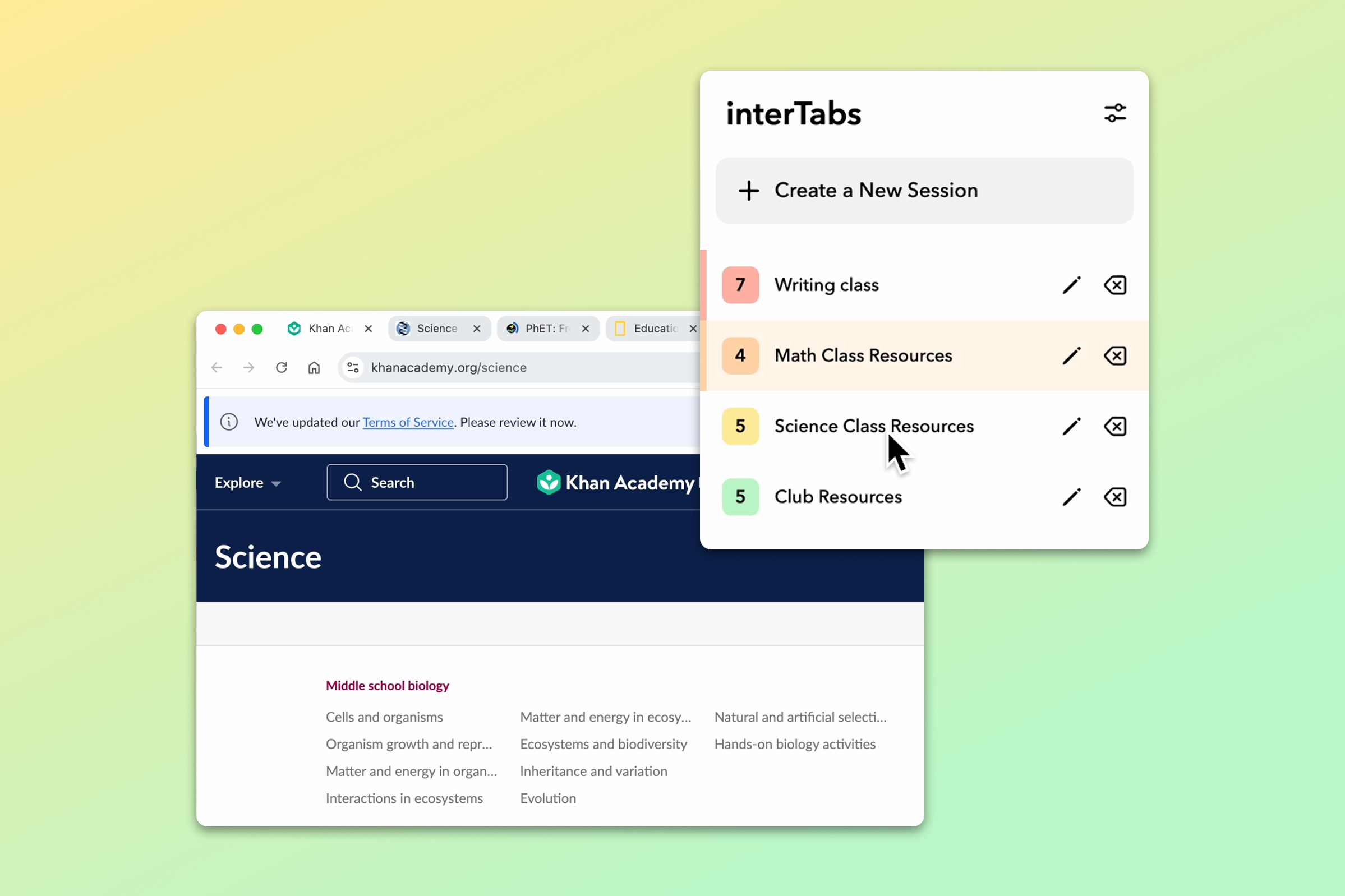Open the Terms of Service link
This screenshot has height=896, width=1345.
(408, 422)
